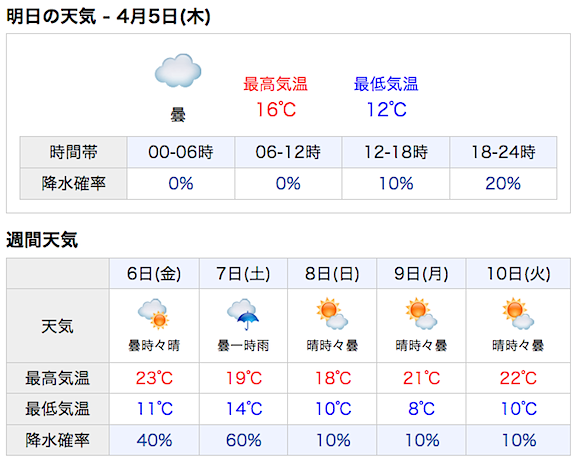Click the 8℃ low temperature for Monday
This screenshot has height=460, width=576.
pos(421,409)
